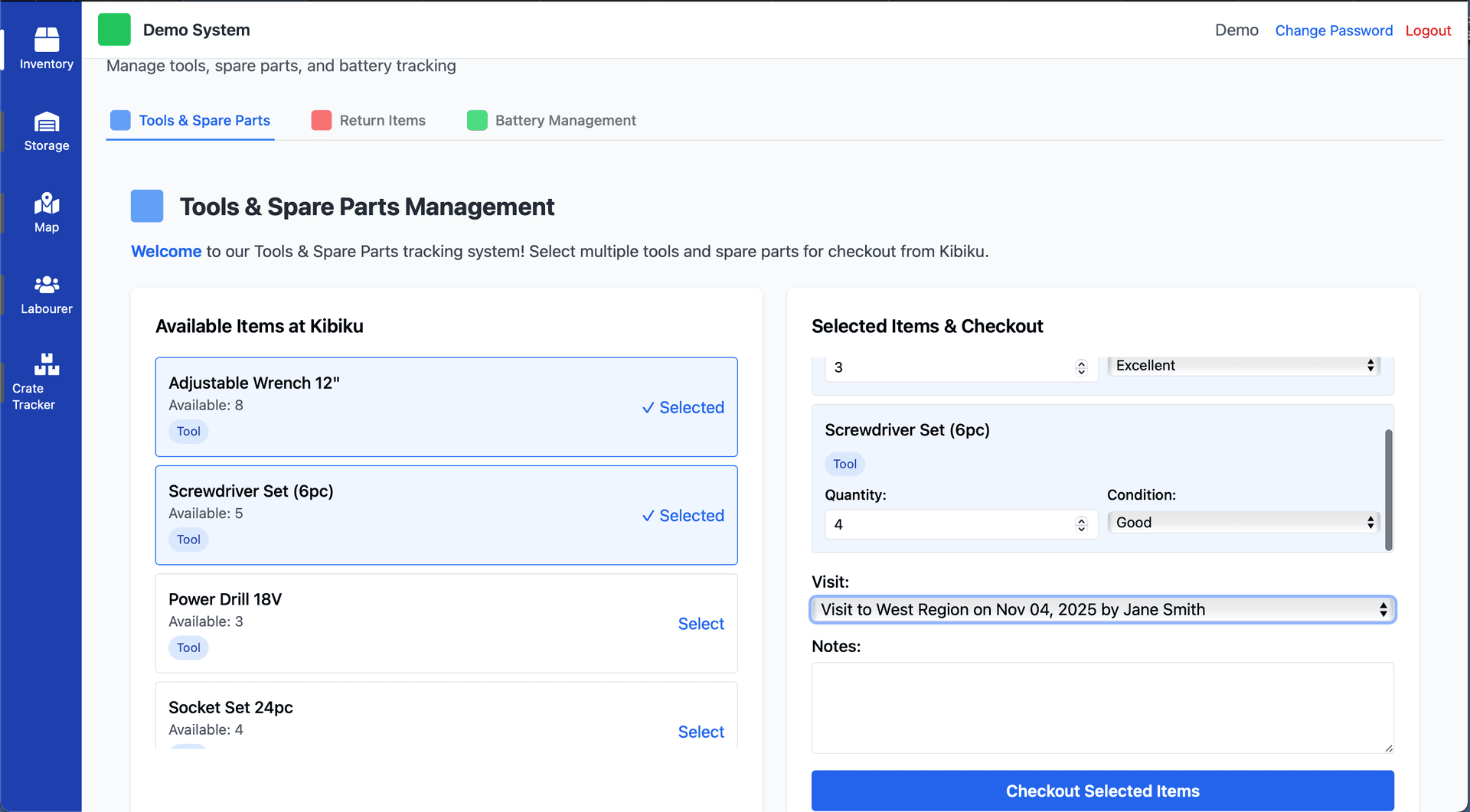Open the Condition dropdown showing Good

click(1242, 522)
